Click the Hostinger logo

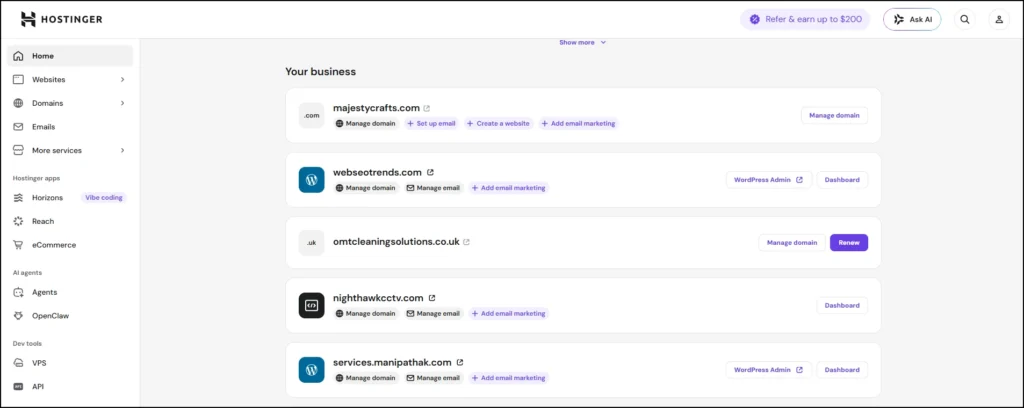(x=61, y=19)
